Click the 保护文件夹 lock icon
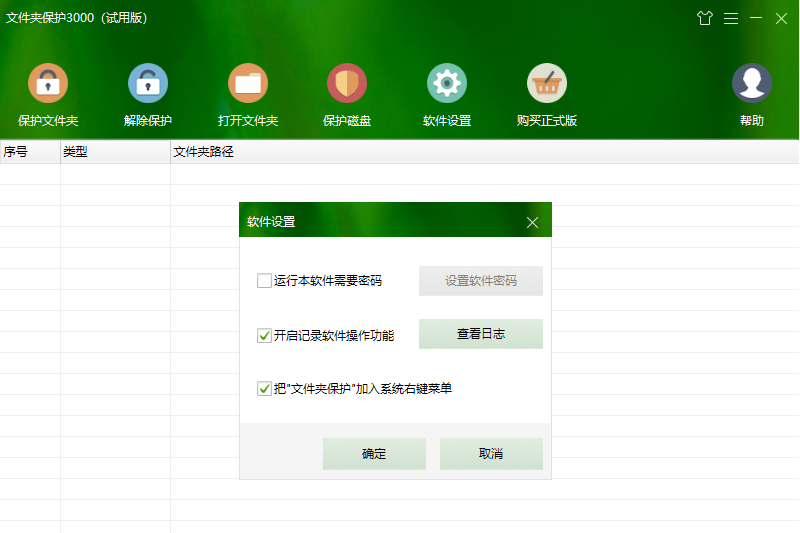The image size is (800, 533). point(48,84)
